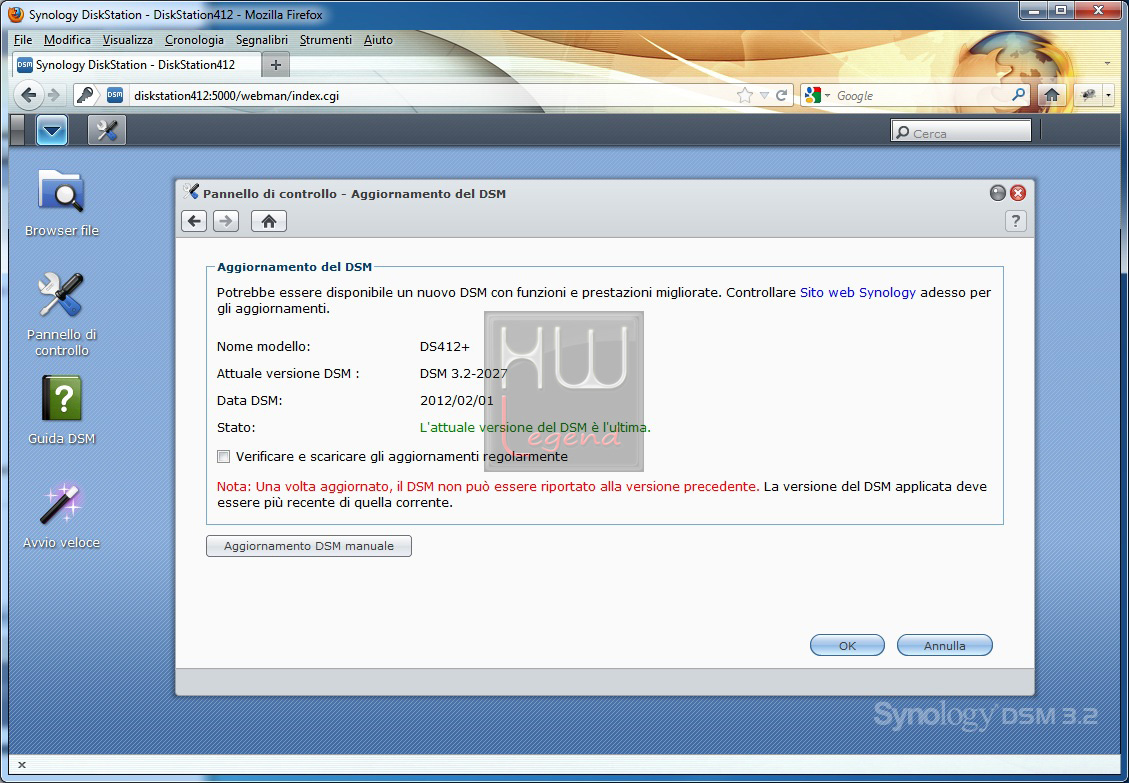The height and width of the screenshot is (783, 1129).
Task: Open the Strumenti menu
Action: tap(325, 40)
